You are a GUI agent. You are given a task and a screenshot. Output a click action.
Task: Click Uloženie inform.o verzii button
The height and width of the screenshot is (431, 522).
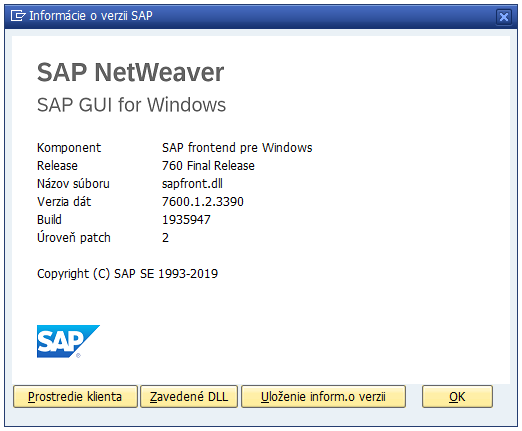pyautogui.click(x=323, y=396)
